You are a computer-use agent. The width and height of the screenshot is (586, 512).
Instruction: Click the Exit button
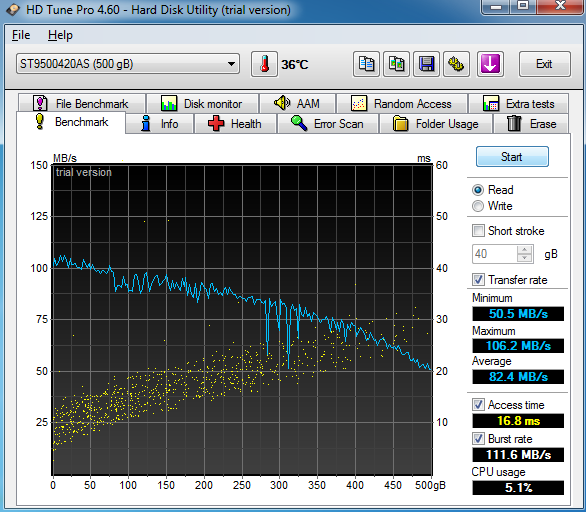pyautogui.click(x=545, y=64)
